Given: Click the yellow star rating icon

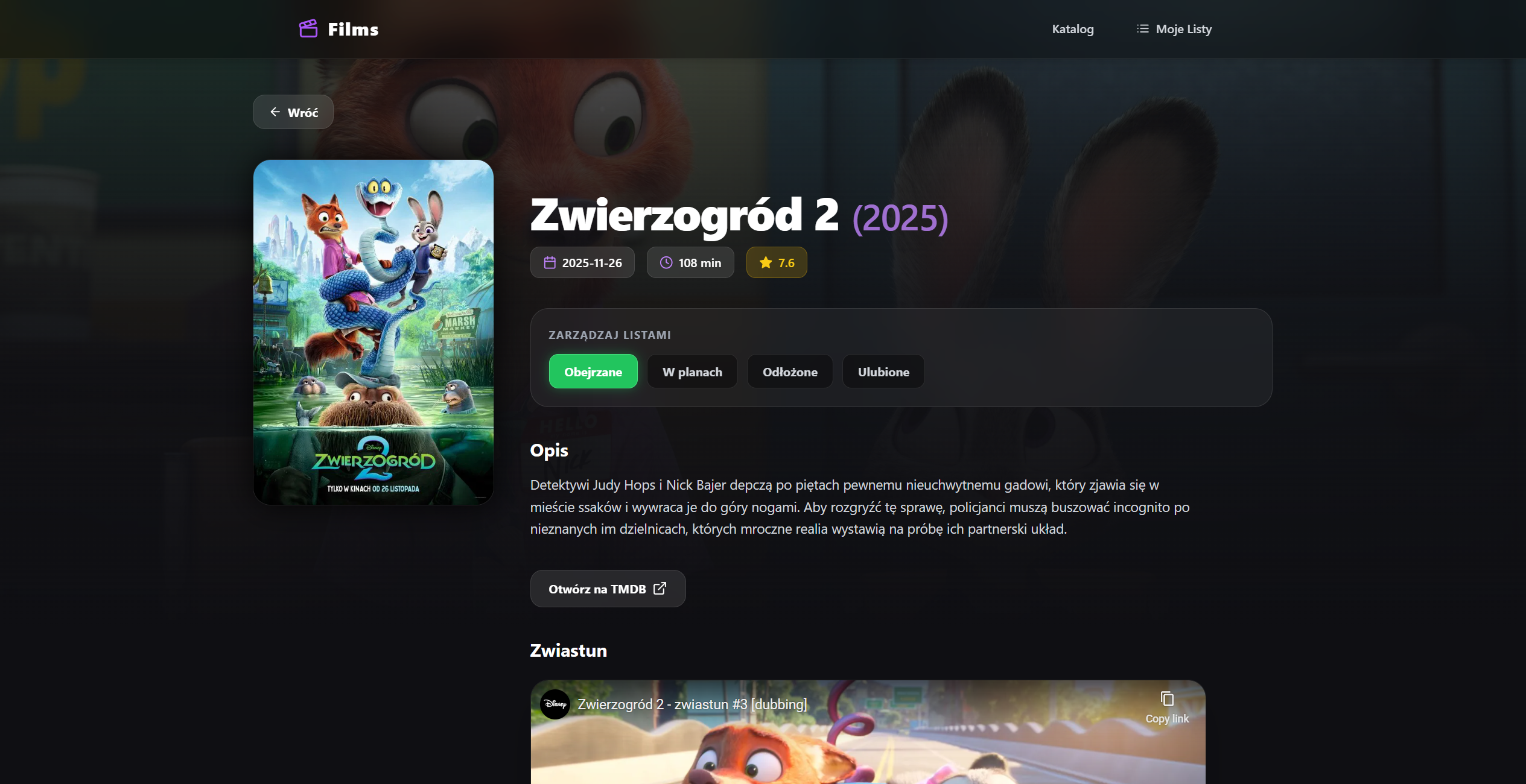Looking at the screenshot, I should (766, 263).
